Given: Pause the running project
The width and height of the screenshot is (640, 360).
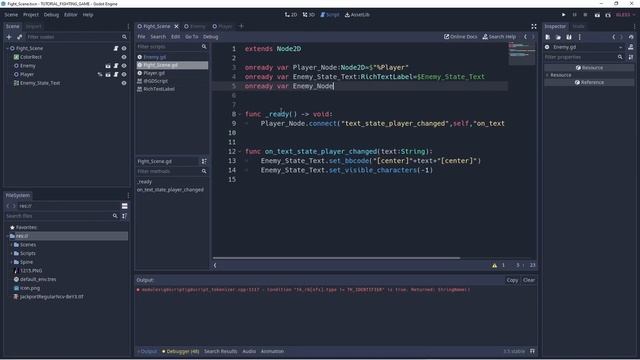Looking at the screenshot, I should coord(574,15).
